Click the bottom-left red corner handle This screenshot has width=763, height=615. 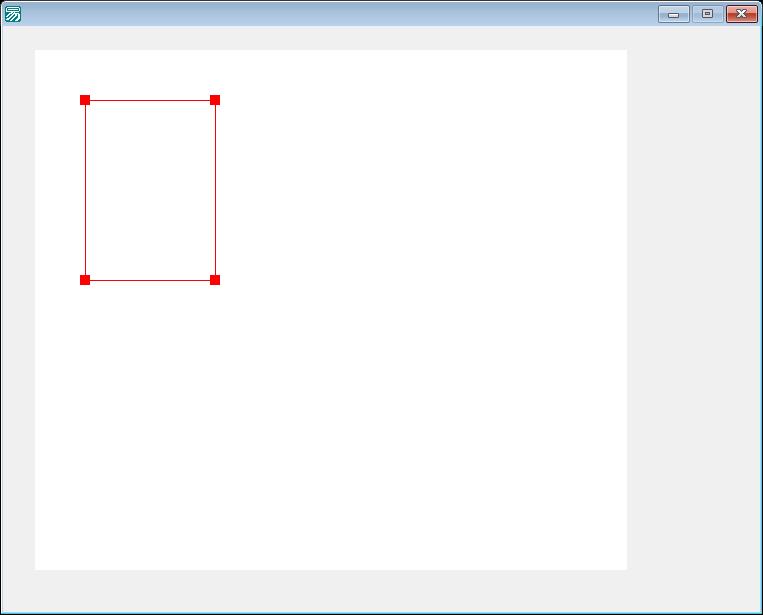click(85, 280)
